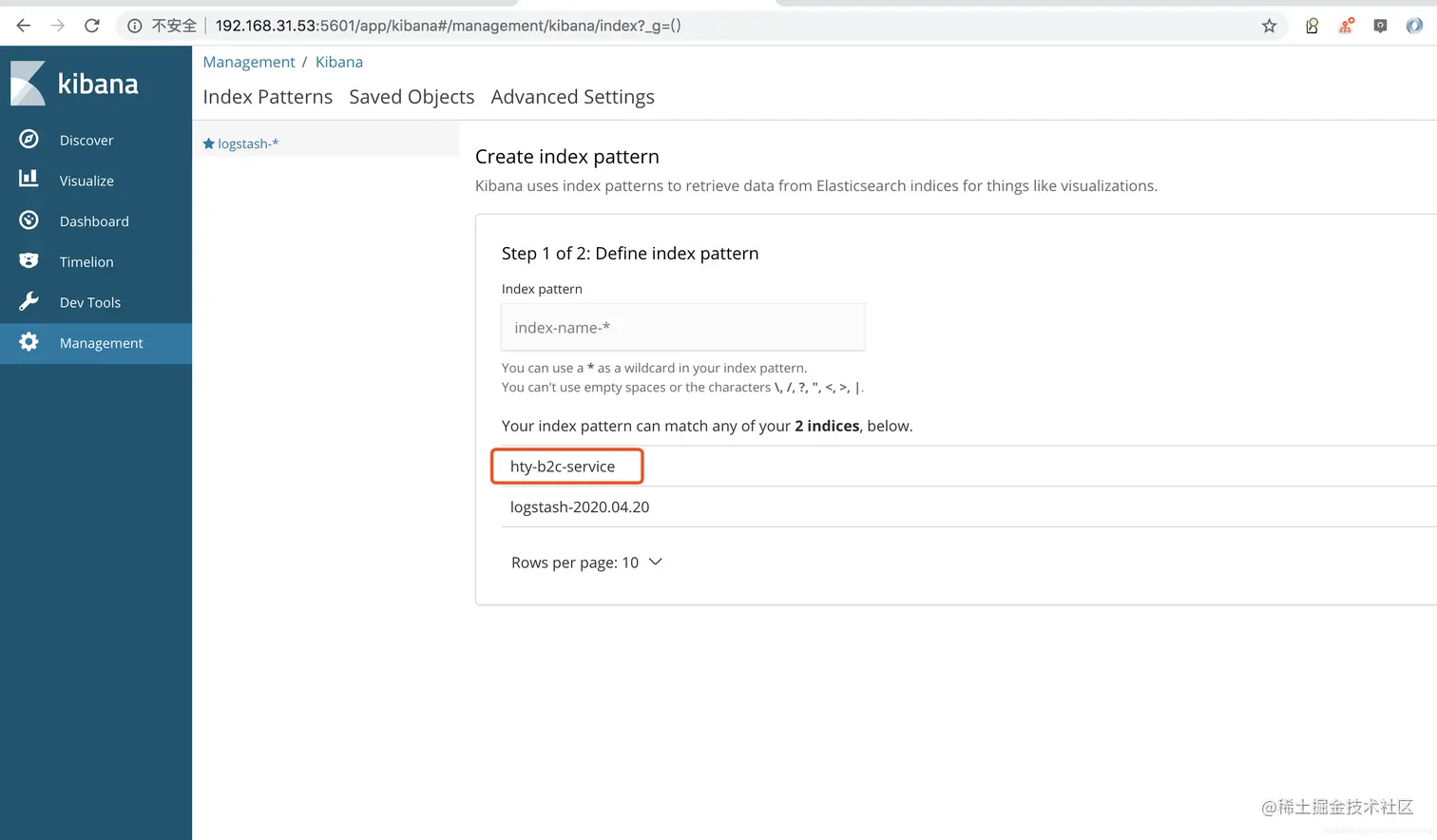This screenshot has height=840, width=1437.
Task: Switch to the Index Patterns tab
Action: (x=268, y=97)
